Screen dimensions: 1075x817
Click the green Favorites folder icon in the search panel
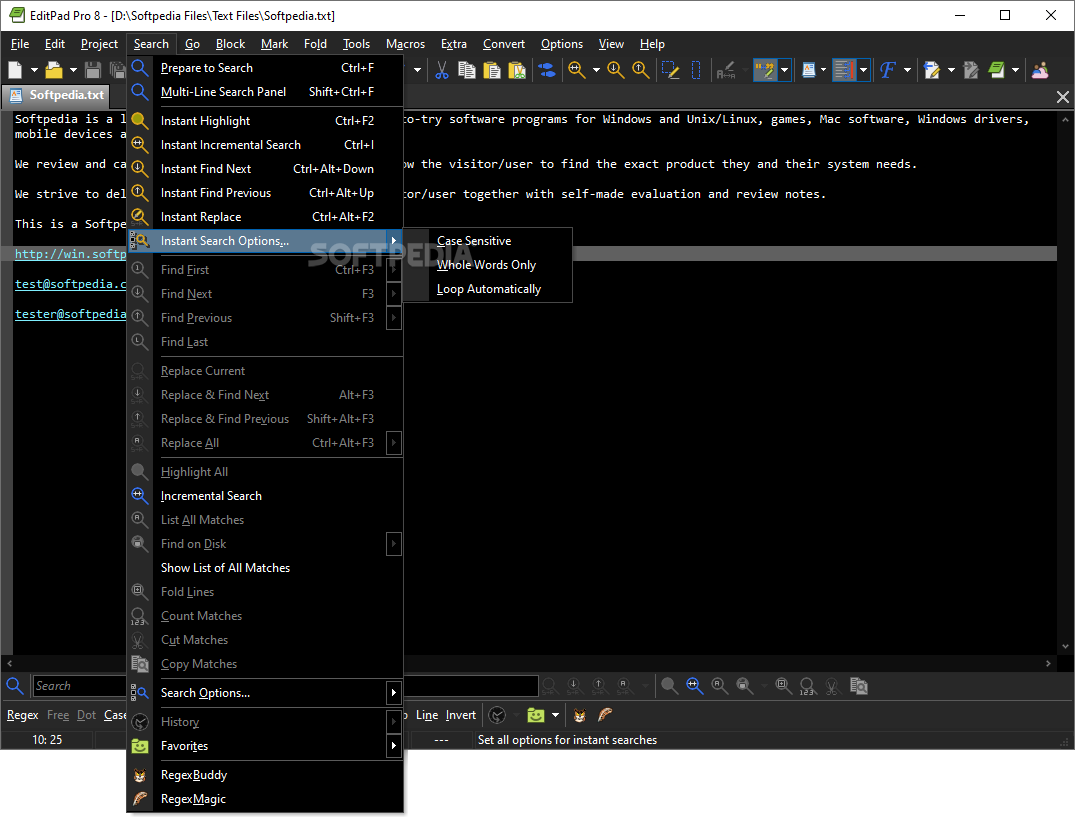click(x=535, y=716)
